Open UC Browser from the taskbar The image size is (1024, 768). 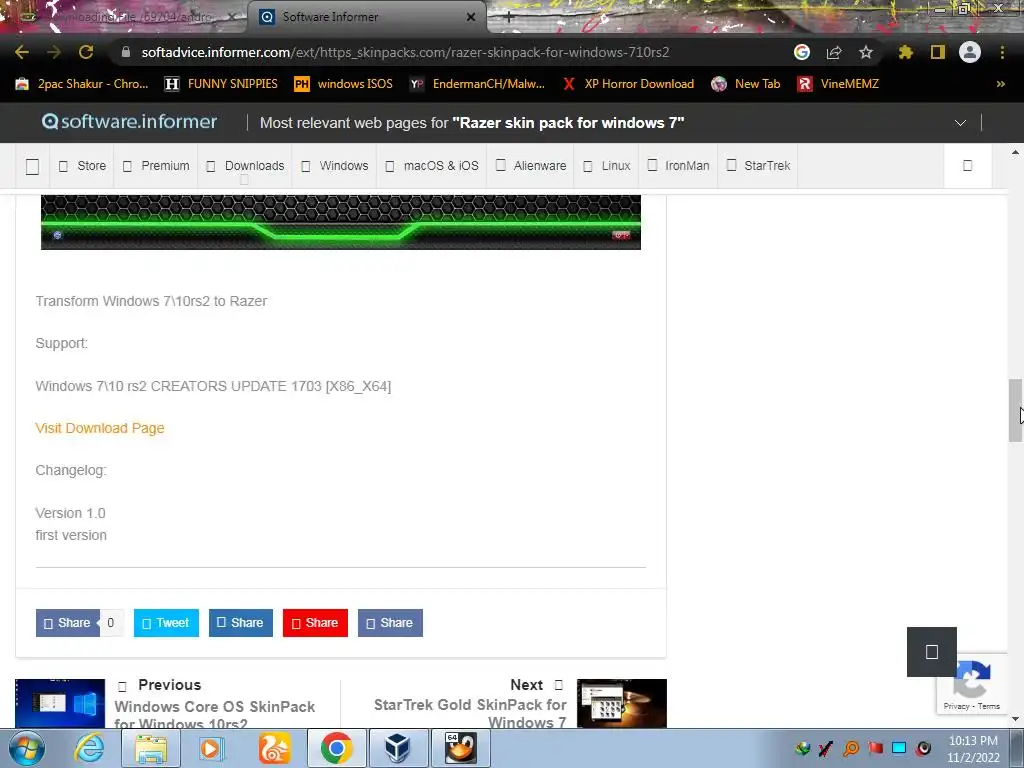(x=274, y=748)
